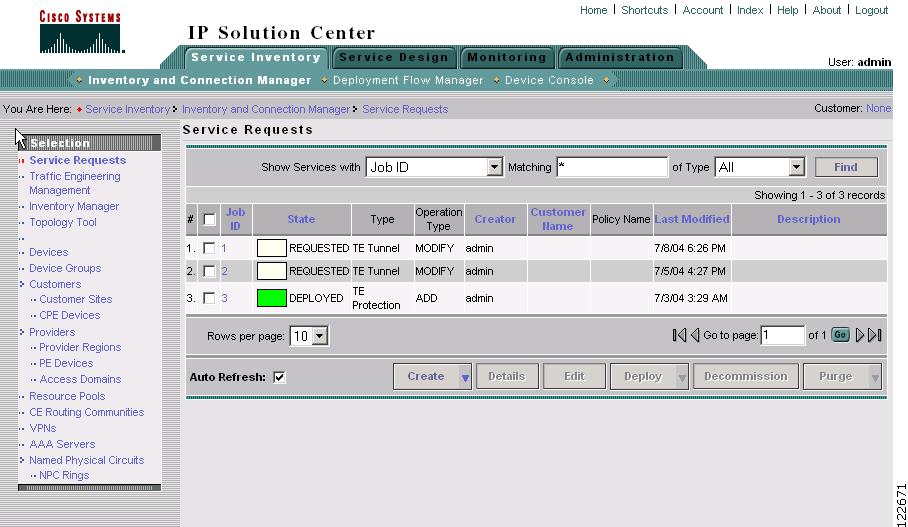
Task: Click state color swatch for job 2
Action: (x=272, y=271)
